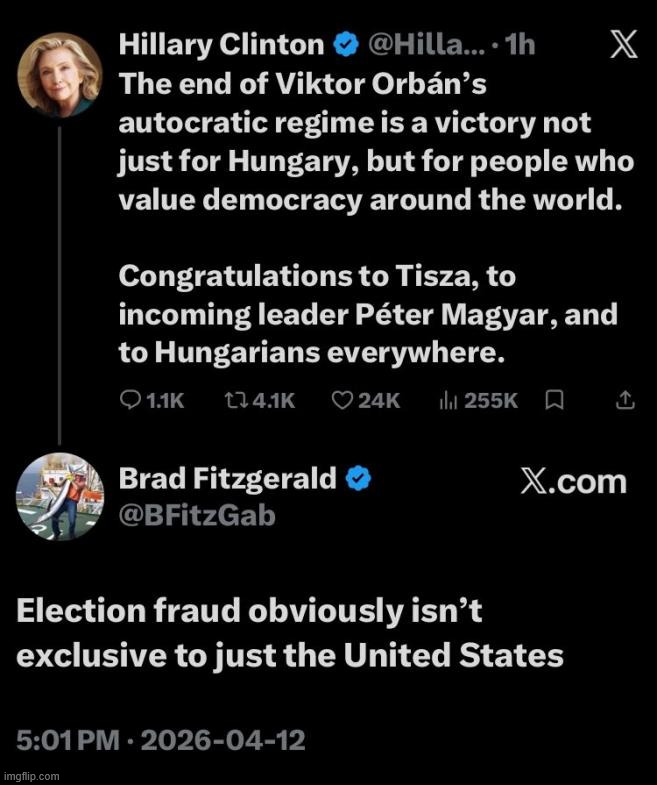Viewport: 657px width, 785px height.
Task: Open the Hillary Clinton display name link
Action: tap(221, 45)
